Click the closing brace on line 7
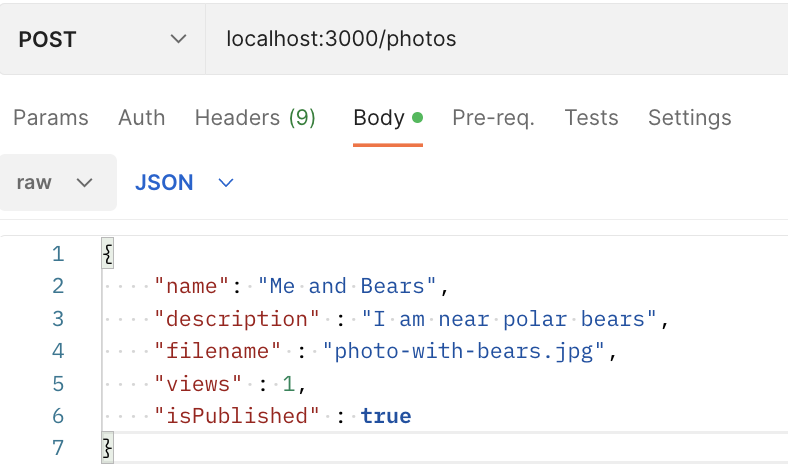Image resolution: width=788 pixels, height=472 pixels. (108, 447)
